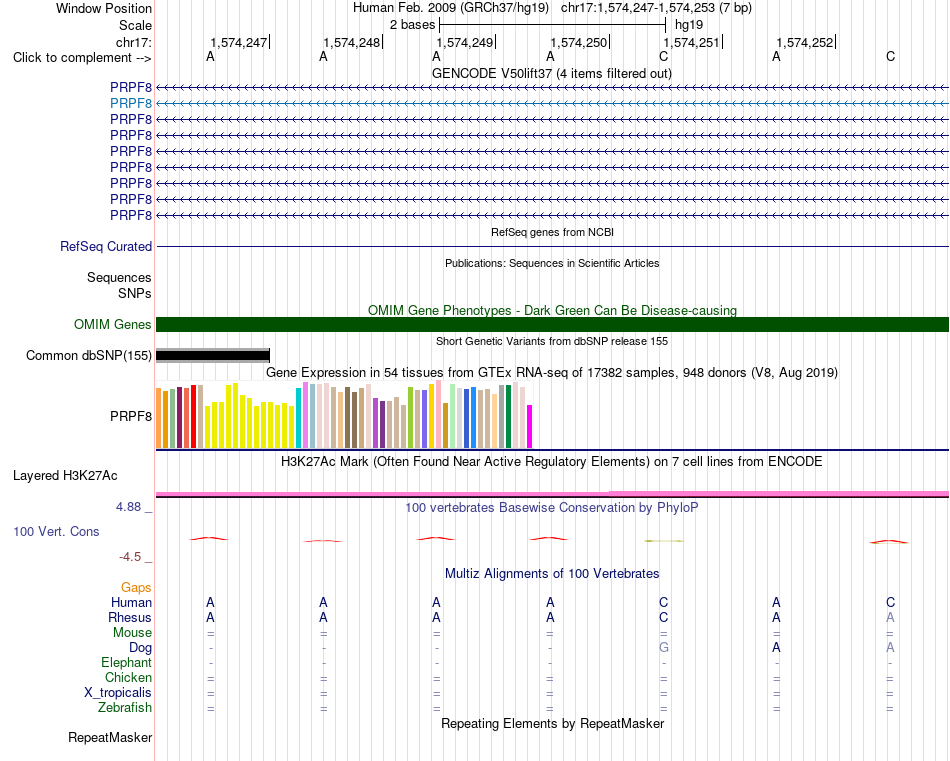
Task: Click the 'RefSeq genes from NCBI' track title
Action: (552, 232)
